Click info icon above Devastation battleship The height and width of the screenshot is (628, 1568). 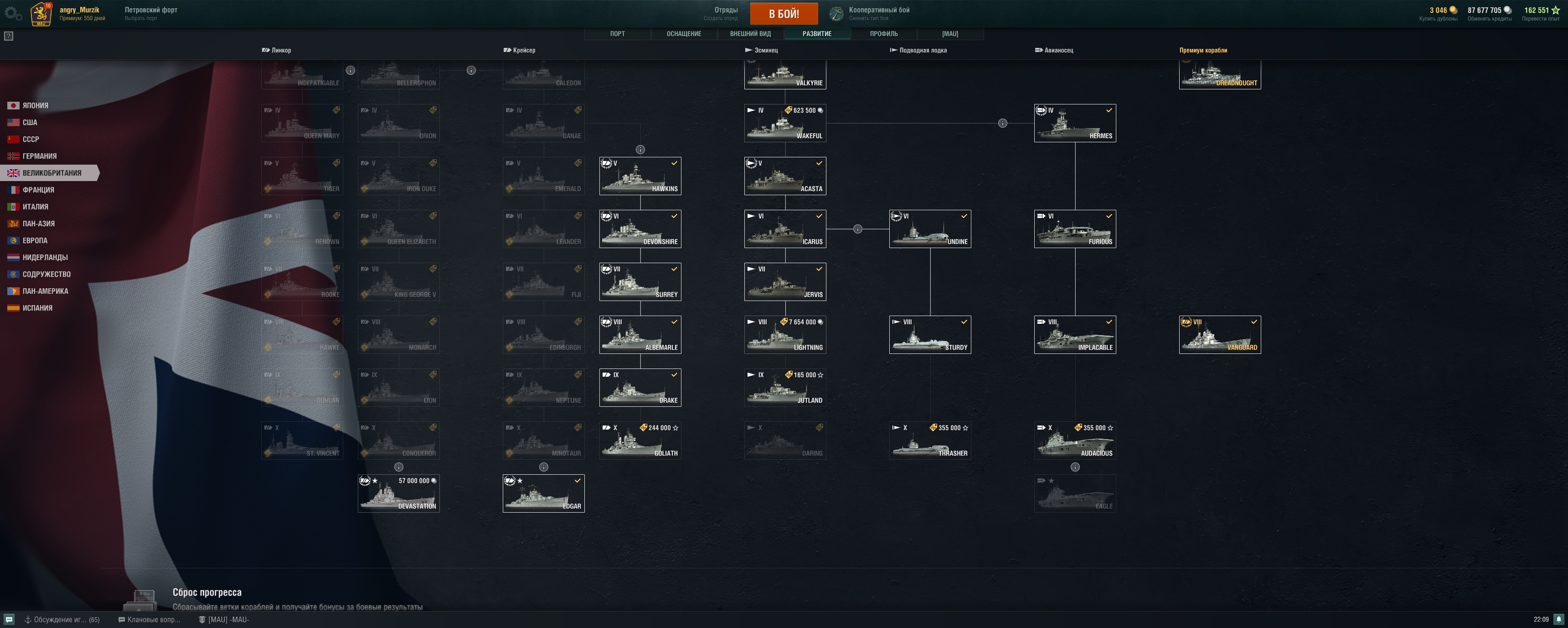point(399,467)
